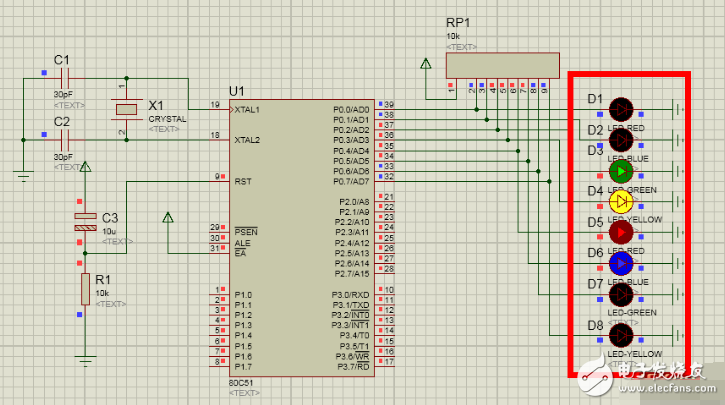Select the P3.7/RD pin label

point(351,366)
